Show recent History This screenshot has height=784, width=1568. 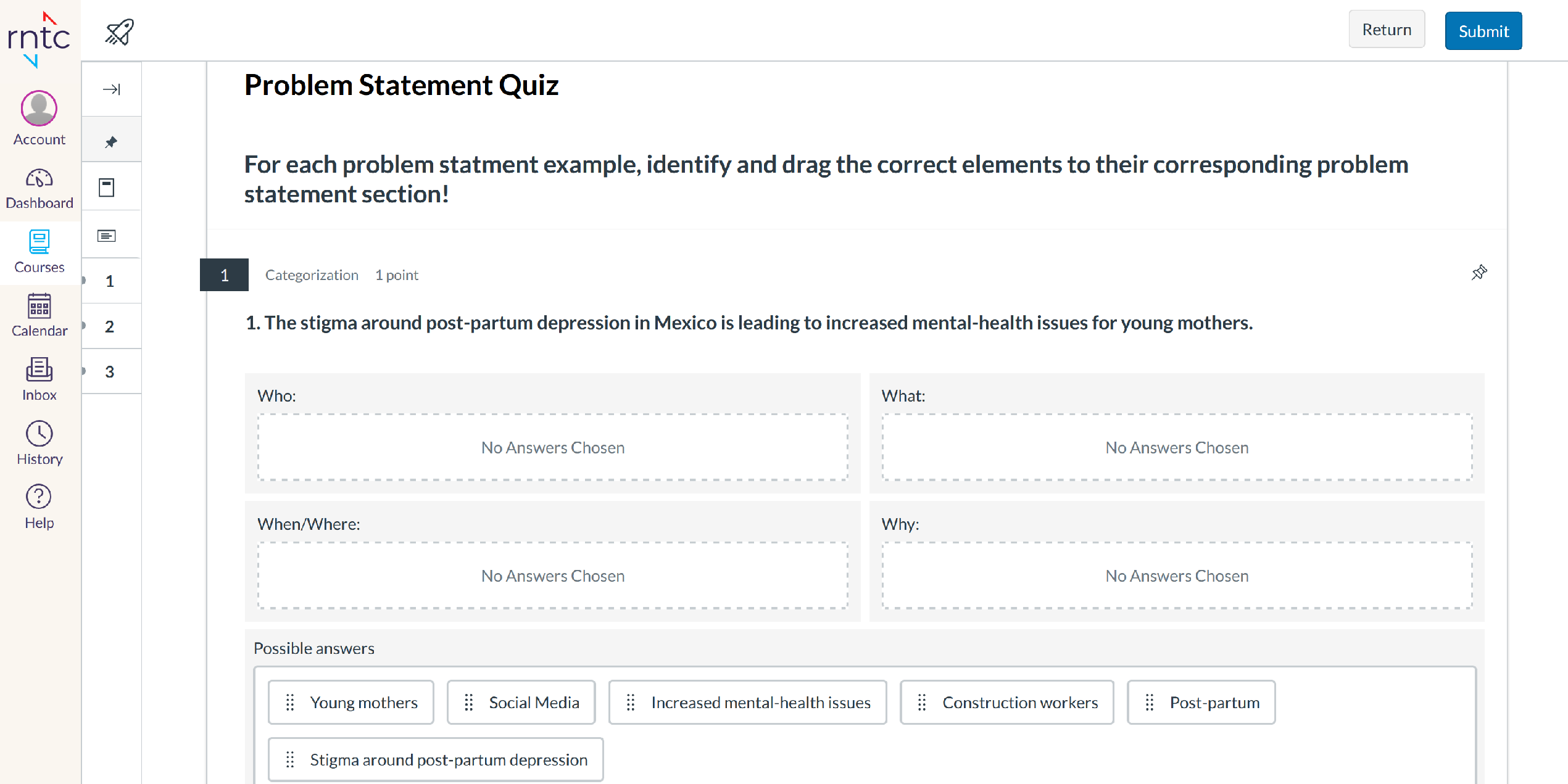click(x=39, y=443)
